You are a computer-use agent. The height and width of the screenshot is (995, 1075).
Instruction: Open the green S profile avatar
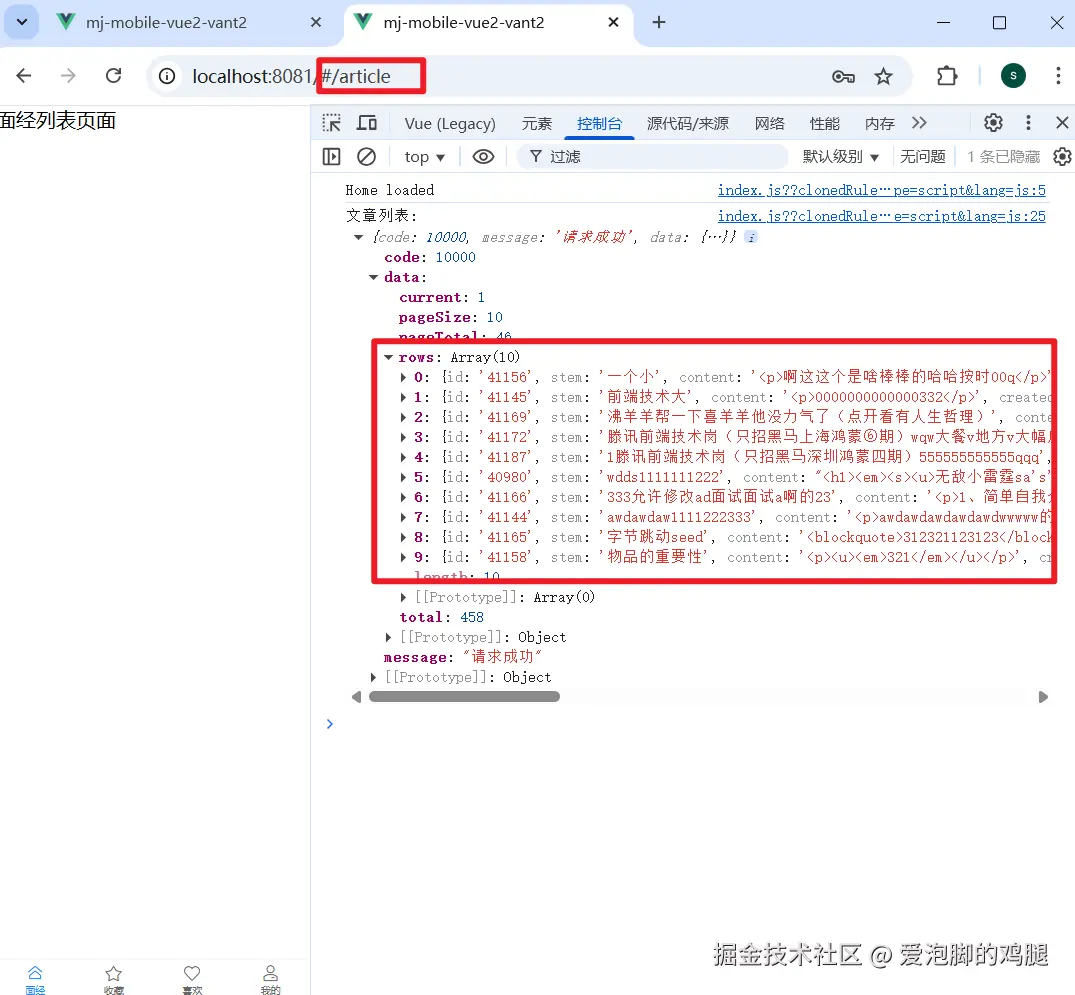tap(1013, 75)
